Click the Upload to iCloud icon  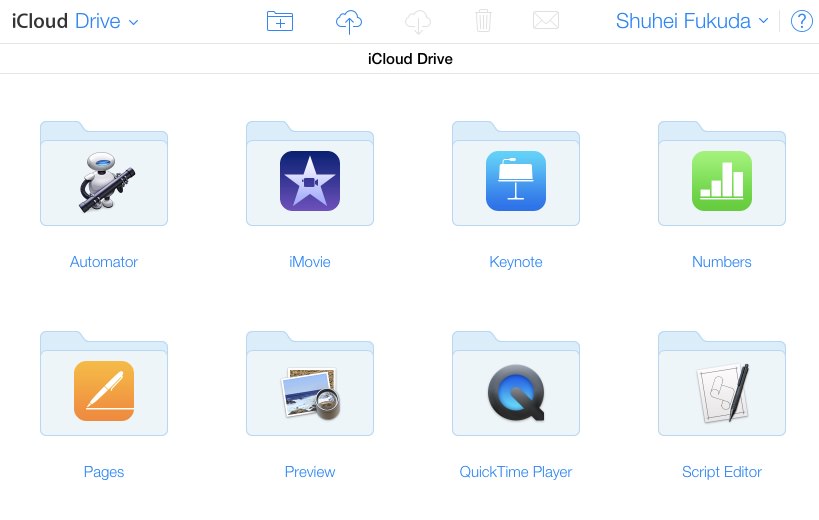pyautogui.click(x=348, y=22)
